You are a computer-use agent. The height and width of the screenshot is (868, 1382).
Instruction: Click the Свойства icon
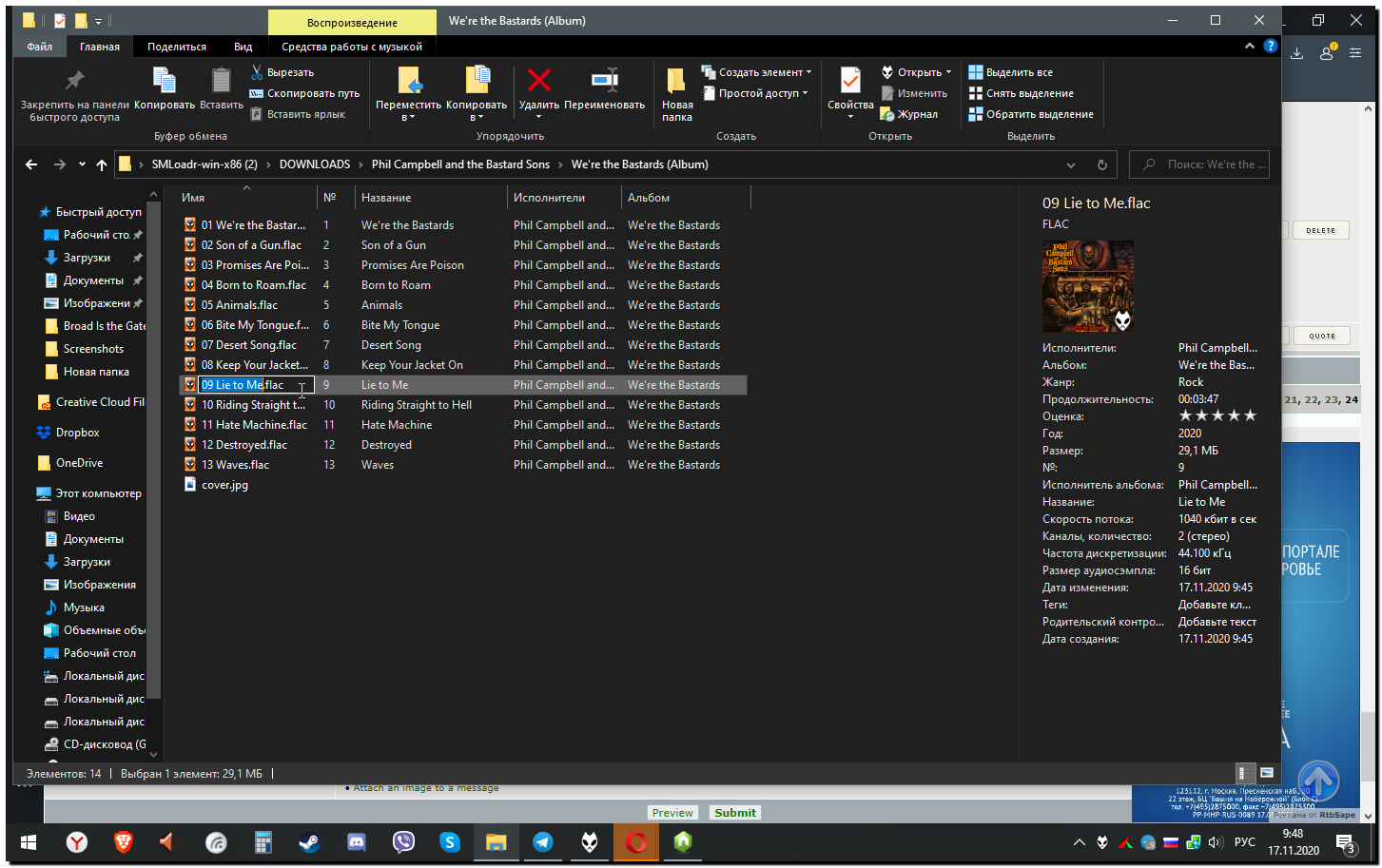850,81
